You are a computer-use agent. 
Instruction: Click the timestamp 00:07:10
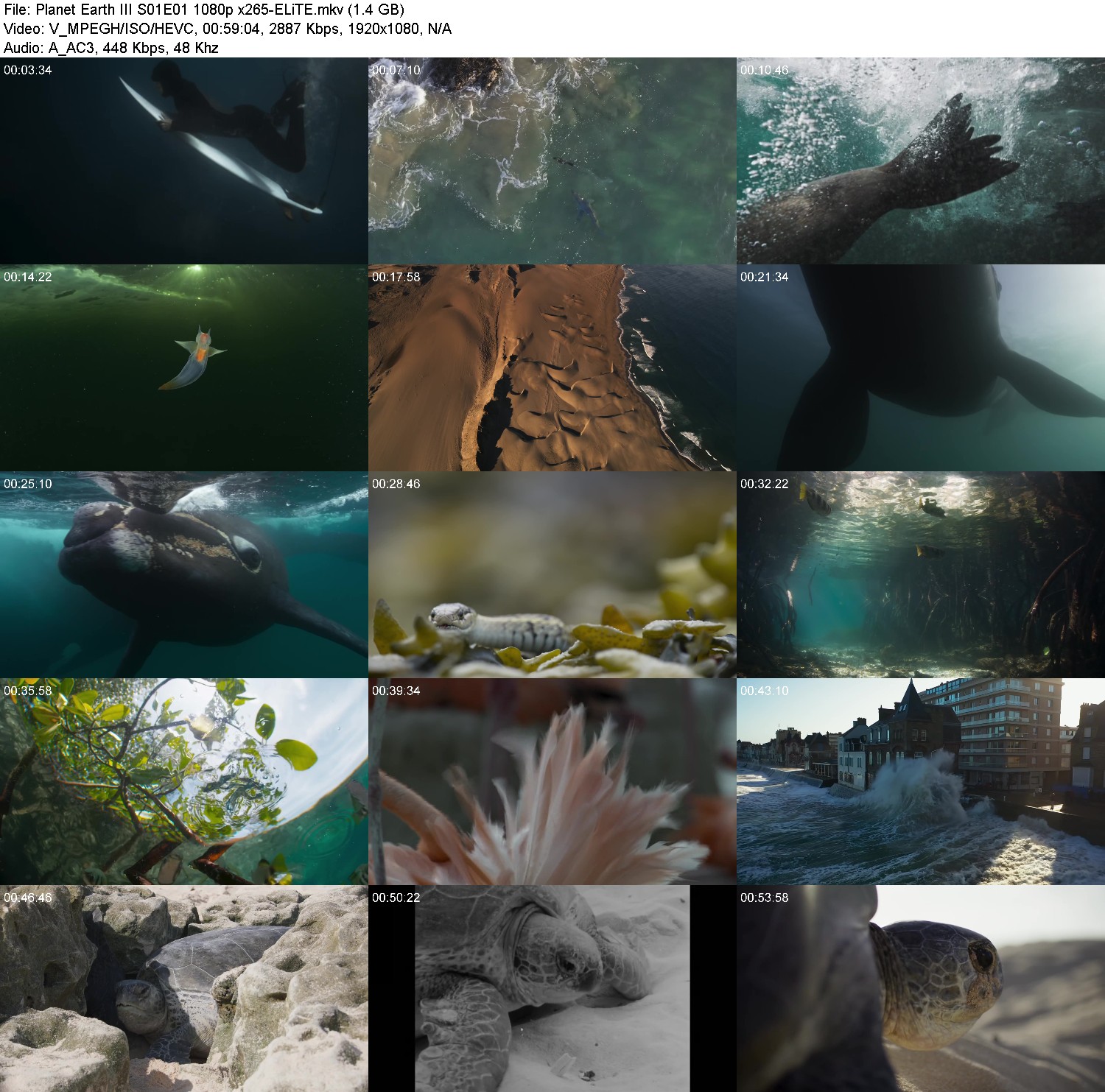point(396,70)
